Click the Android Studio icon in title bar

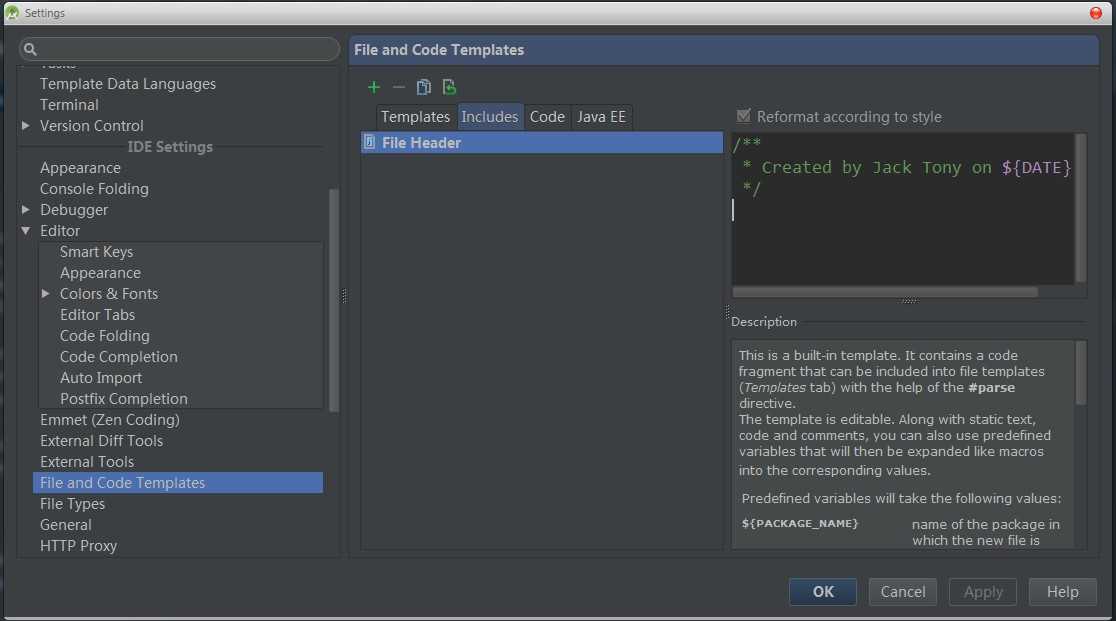[x=12, y=13]
